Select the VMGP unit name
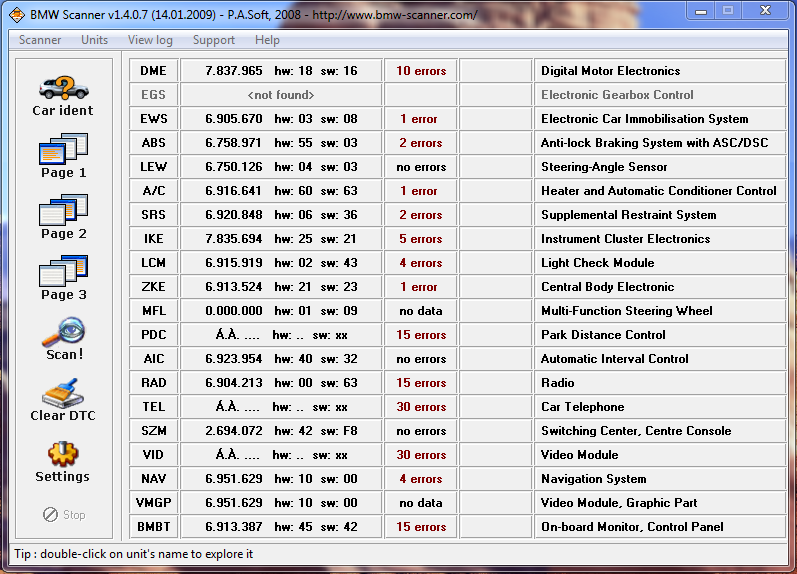Screen dimensions: 797x574 tap(154, 503)
